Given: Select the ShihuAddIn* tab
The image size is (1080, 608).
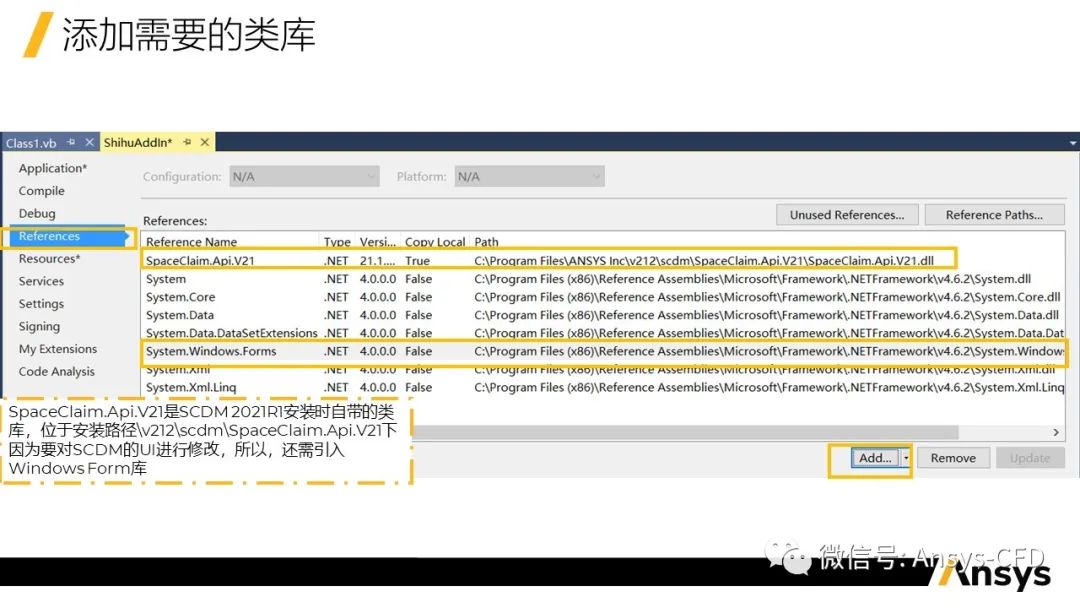Looking at the screenshot, I should tap(138, 143).
